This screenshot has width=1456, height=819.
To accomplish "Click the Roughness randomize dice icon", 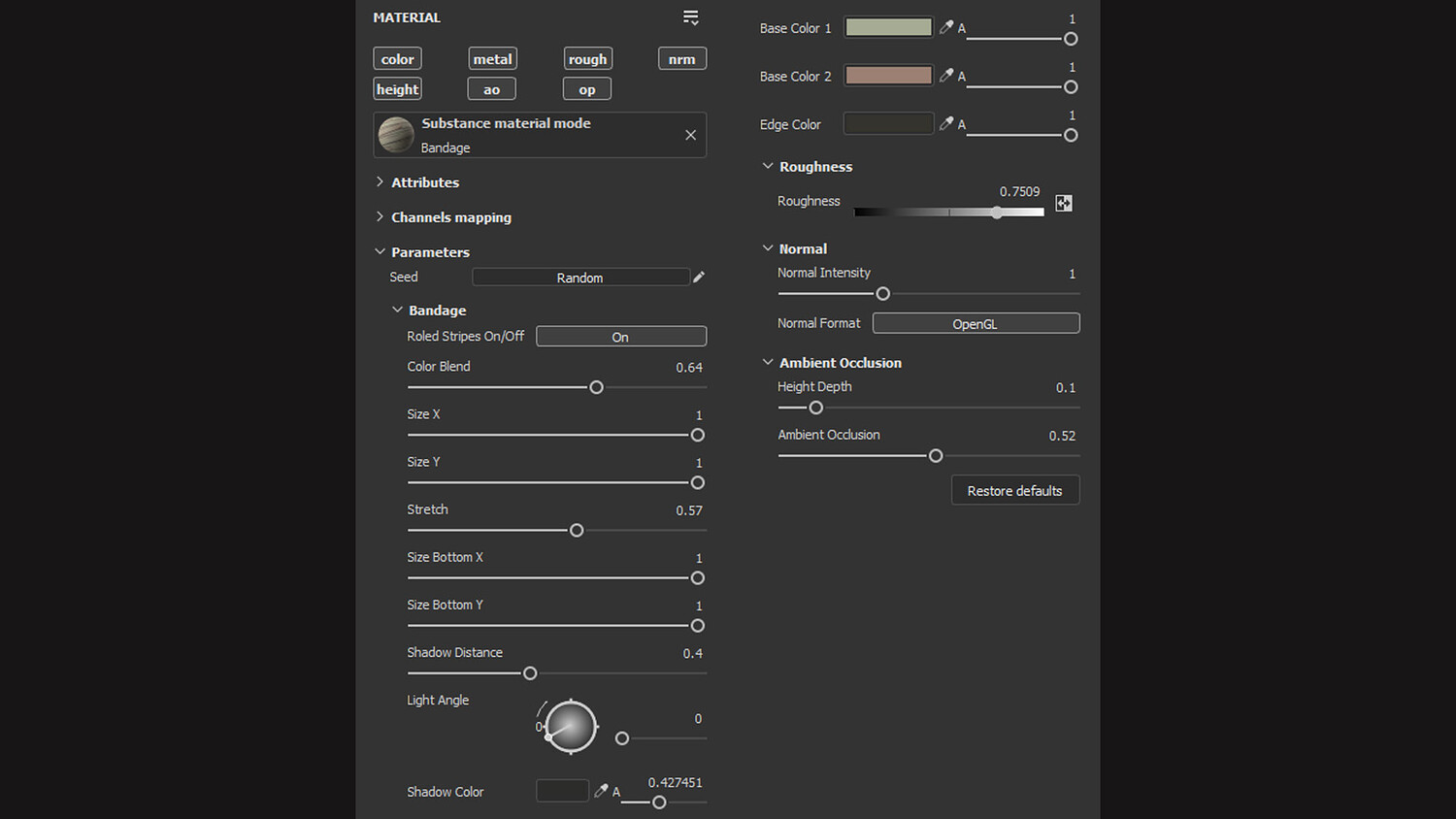I will pyautogui.click(x=1064, y=203).
